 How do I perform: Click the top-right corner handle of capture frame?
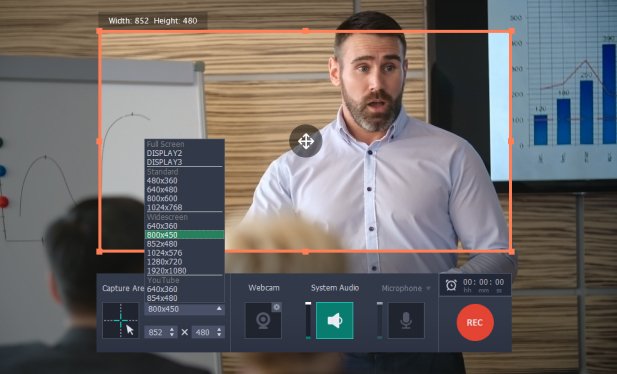(x=511, y=31)
